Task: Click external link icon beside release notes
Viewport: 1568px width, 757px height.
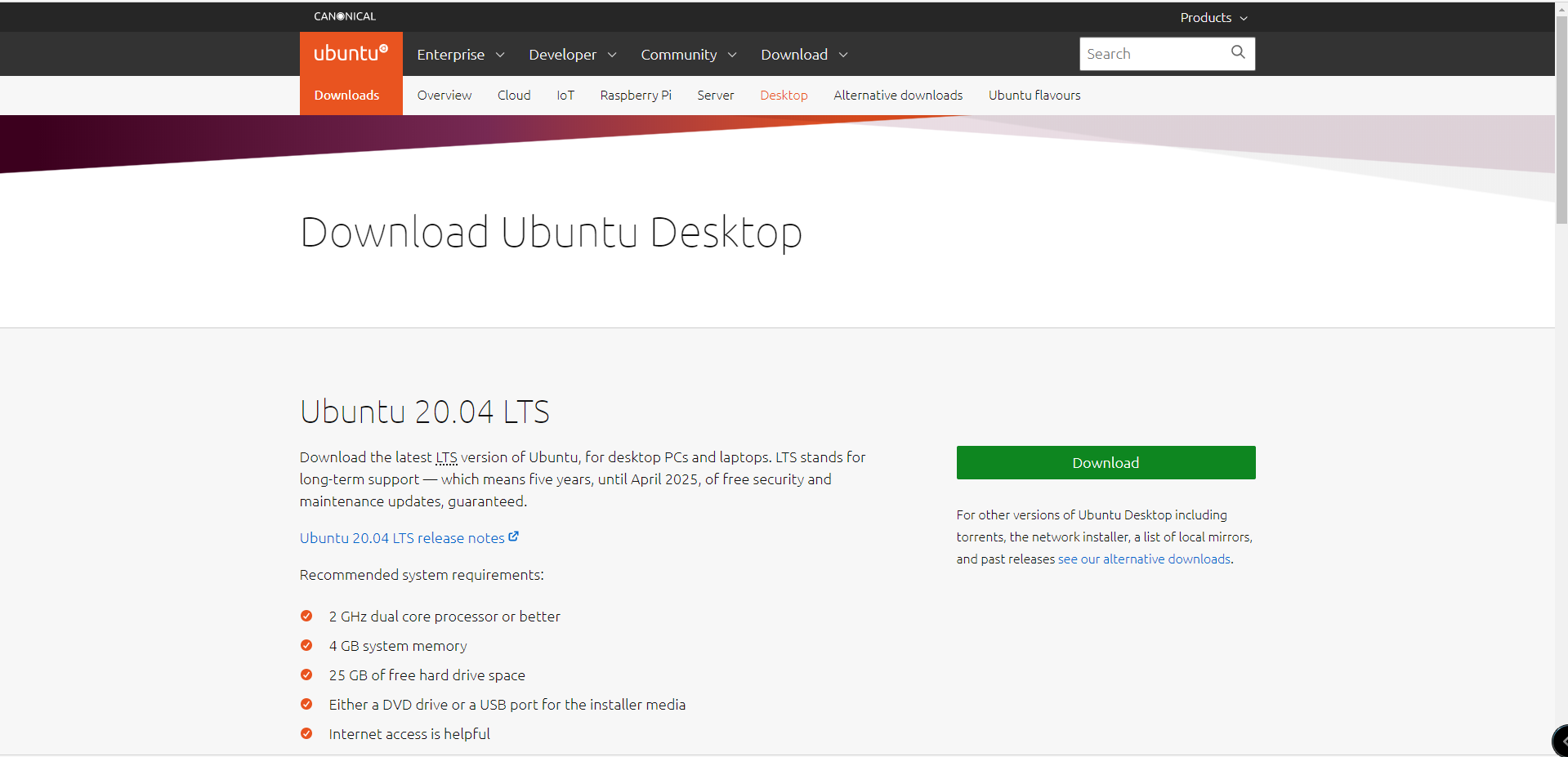Action: 514,537
